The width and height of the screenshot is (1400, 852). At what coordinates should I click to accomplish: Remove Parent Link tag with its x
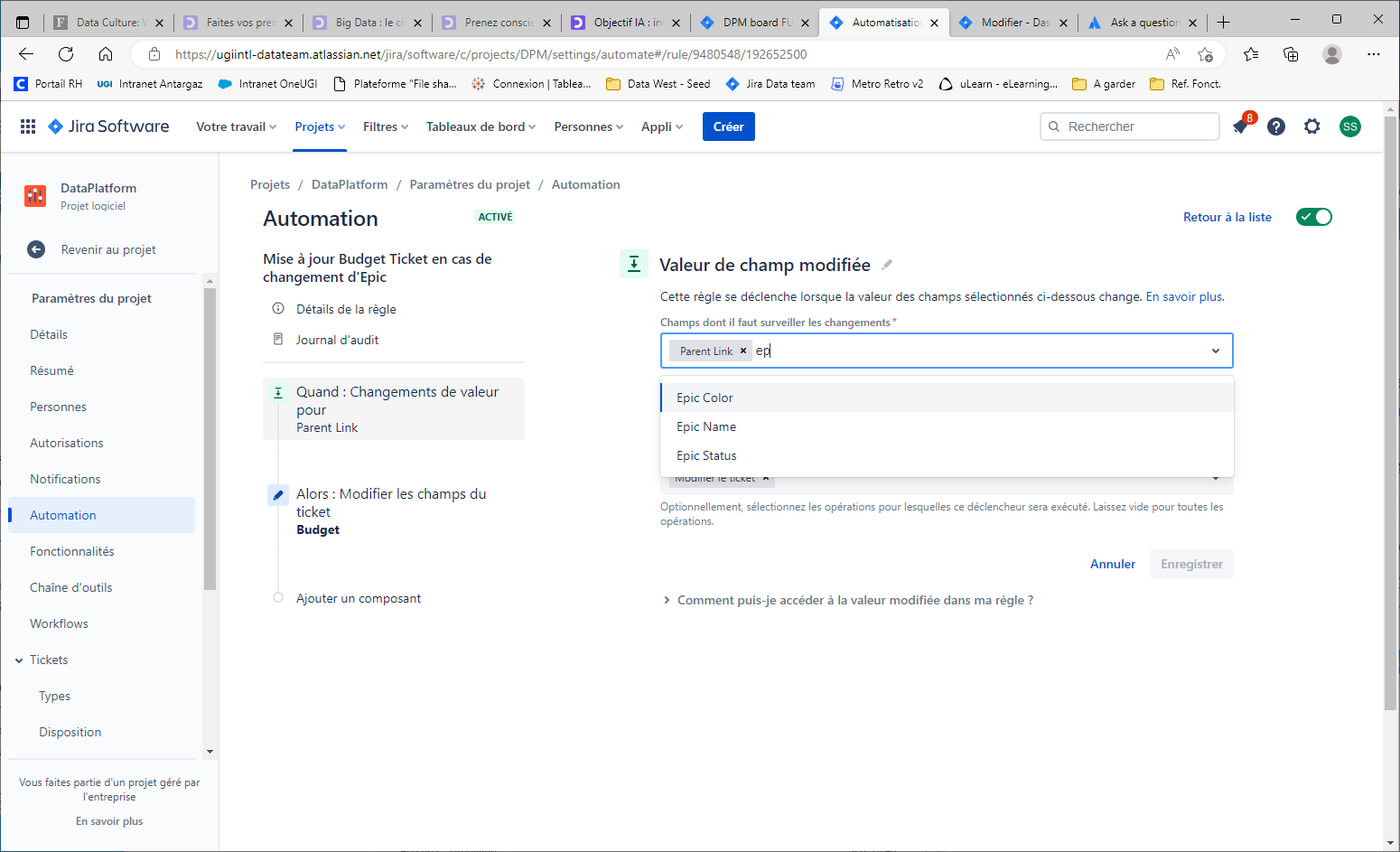click(x=743, y=351)
